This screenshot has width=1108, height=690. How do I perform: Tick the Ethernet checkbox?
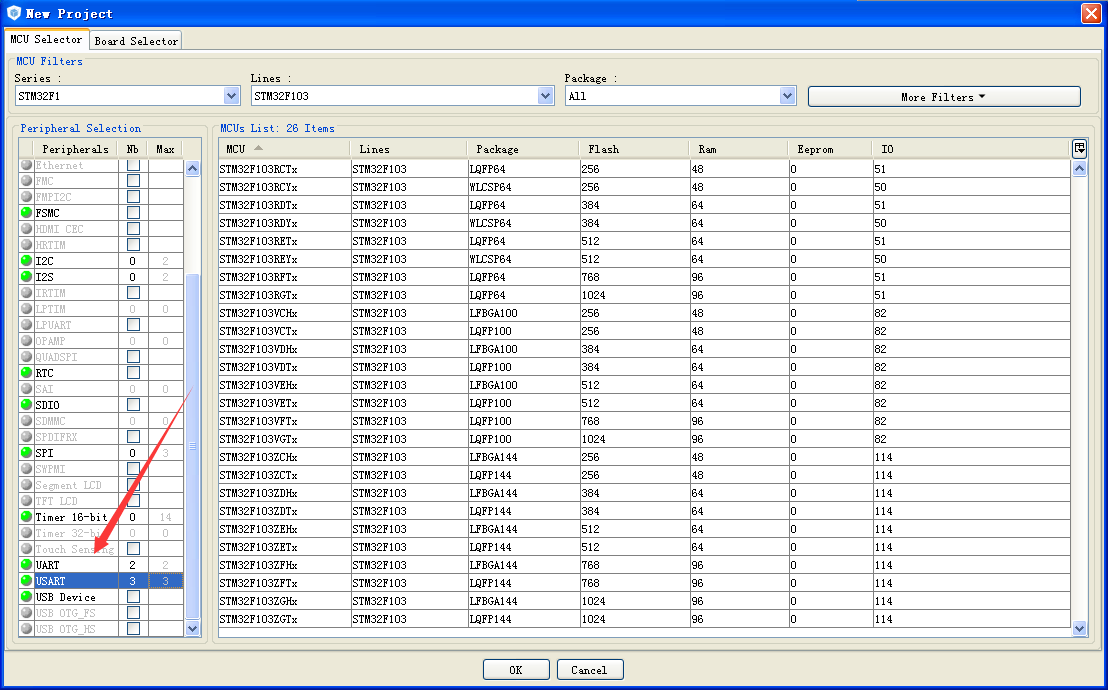click(x=133, y=165)
